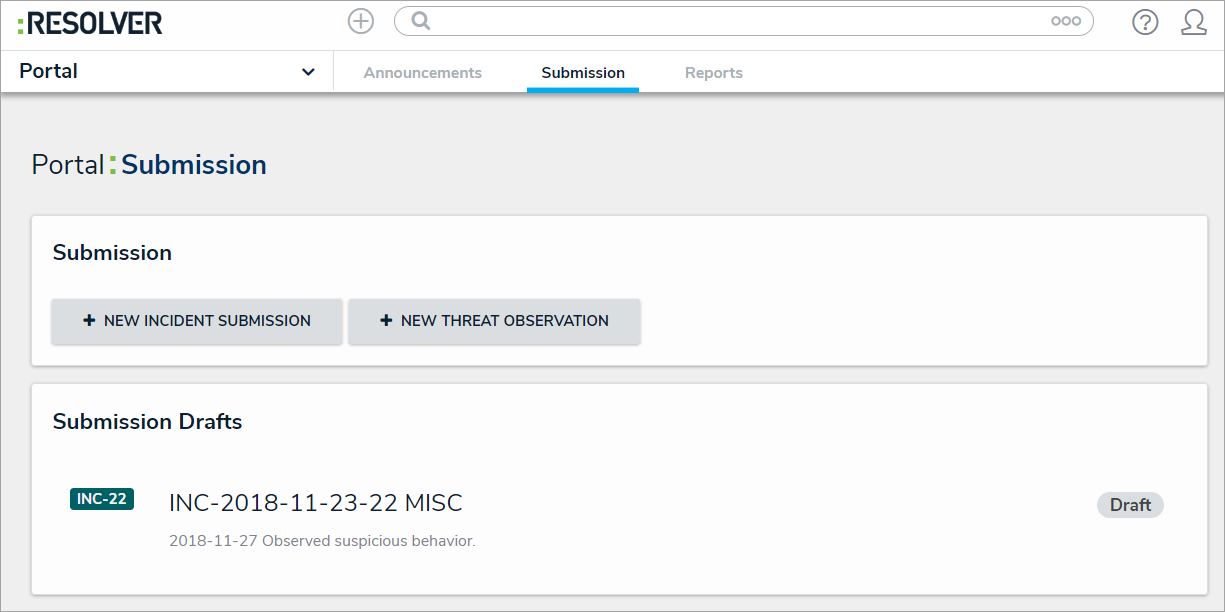The image size is (1225, 612).
Task: Open the user profile icon
Action: click(1194, 22)
